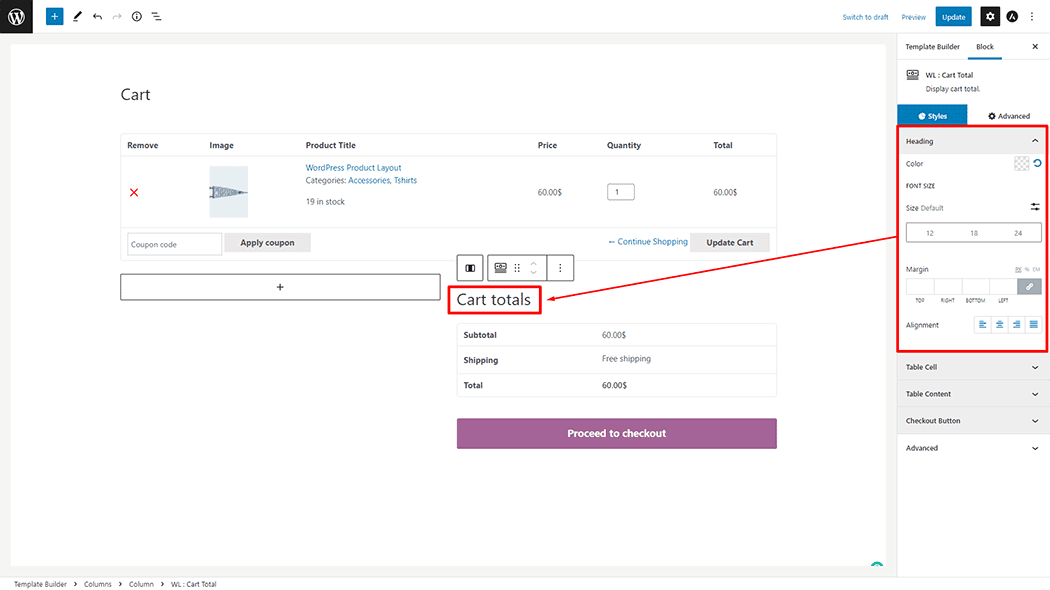Open the Advanced styles tab
The height and width of the screenshot is (590, 1050).
[1008, 116]
